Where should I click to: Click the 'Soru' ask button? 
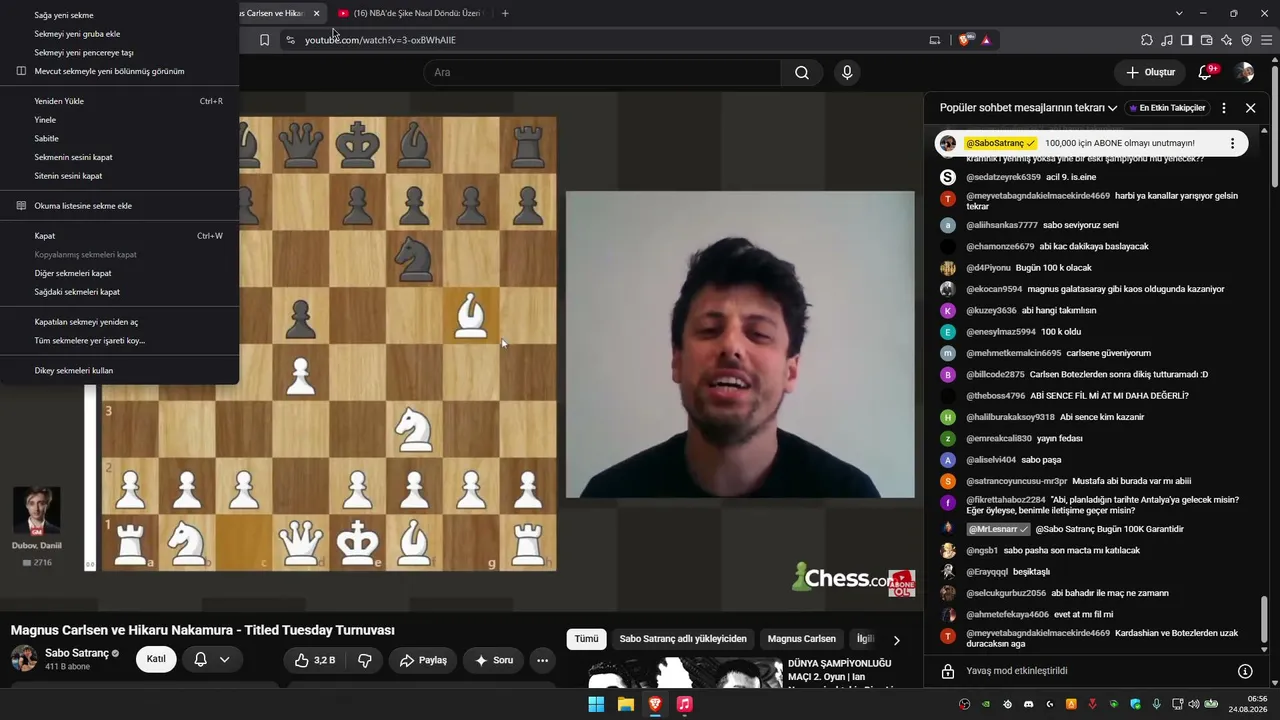(493, 660)
